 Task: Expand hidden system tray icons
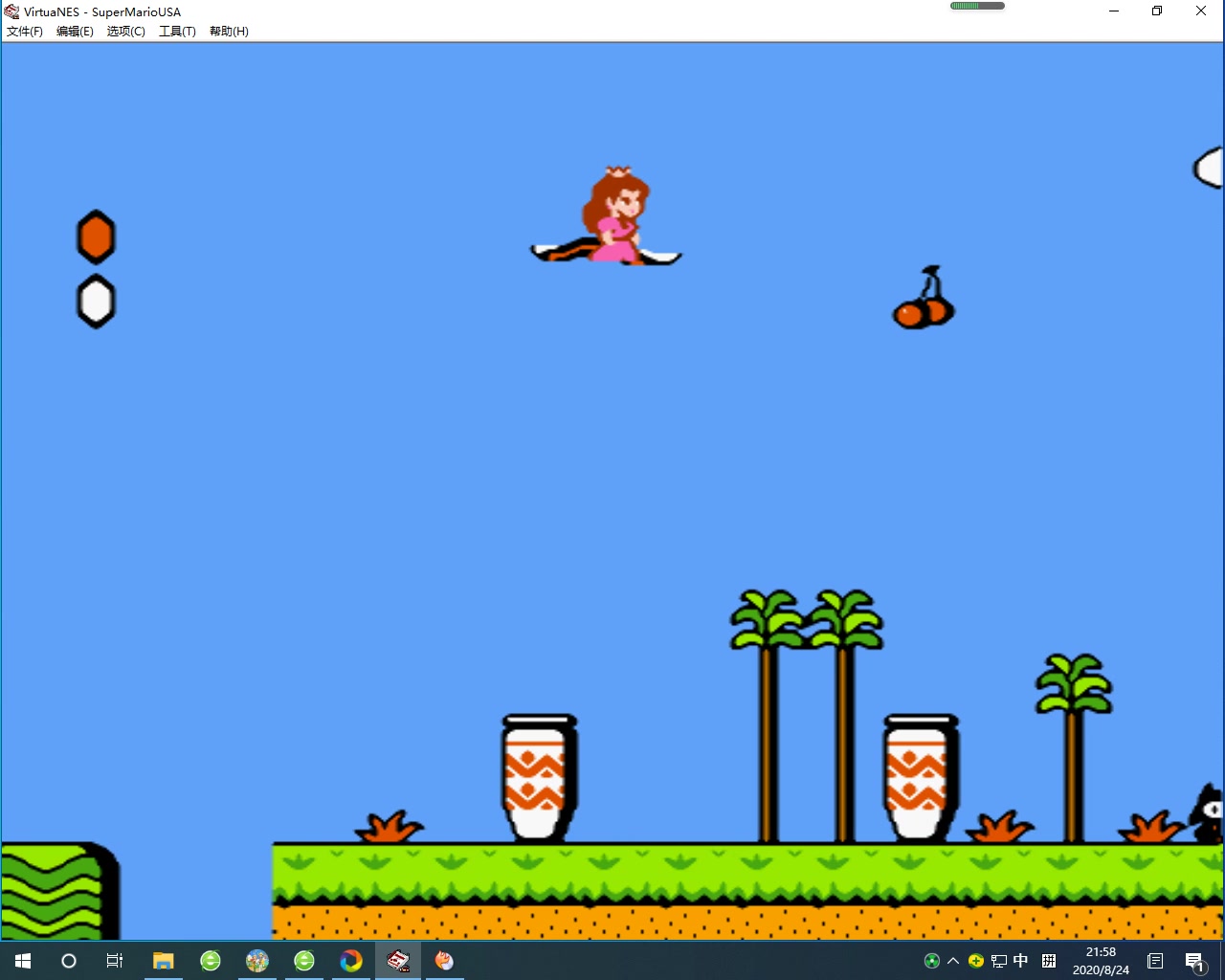(x=953, y=961)
